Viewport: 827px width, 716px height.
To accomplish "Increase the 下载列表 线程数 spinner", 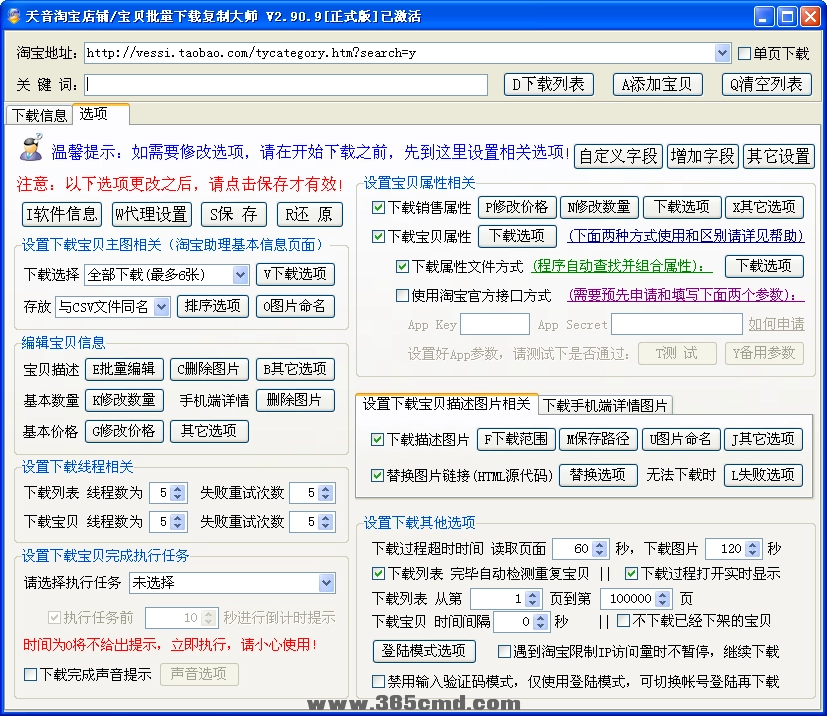I will click(x=178, y=487).
